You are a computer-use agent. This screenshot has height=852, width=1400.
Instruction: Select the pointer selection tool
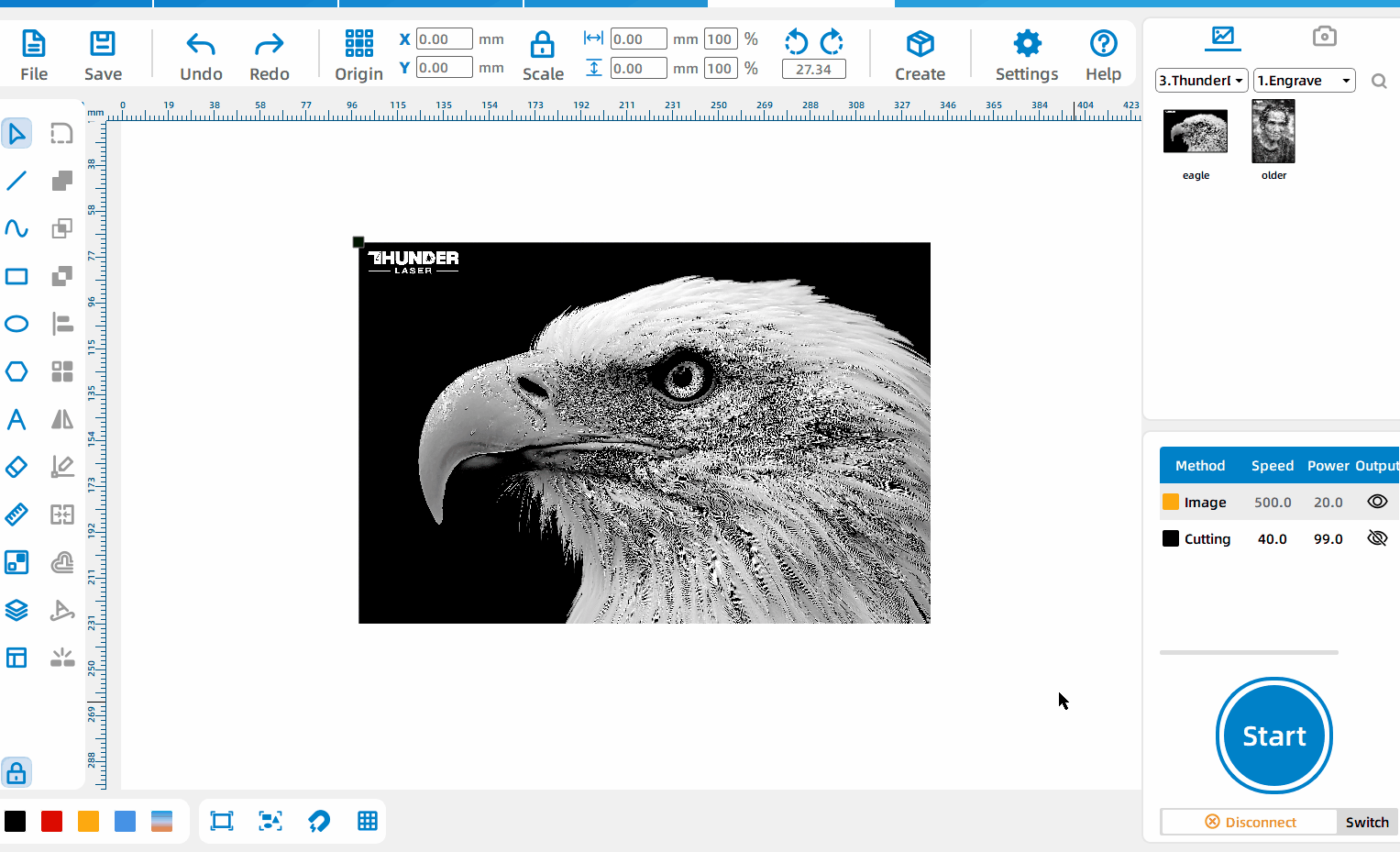click(17, 133)
